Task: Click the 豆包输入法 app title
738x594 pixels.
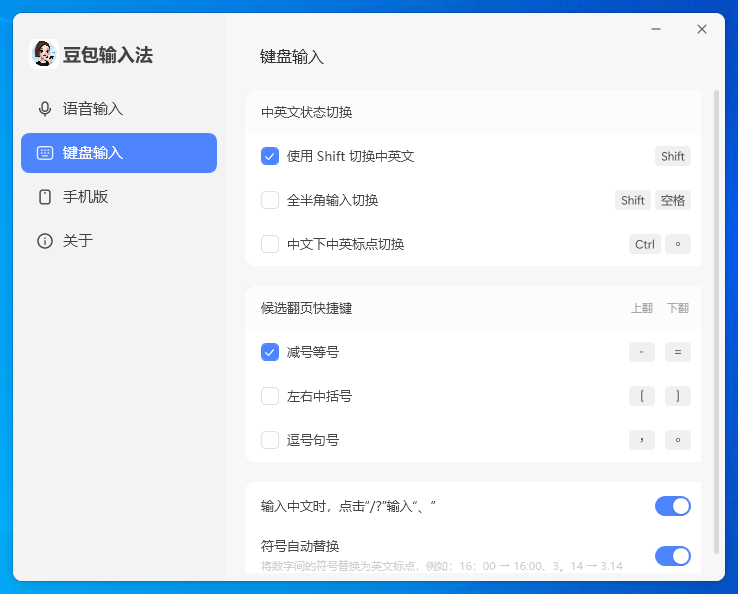Action: pyautogui.click(x=108, y=55)
